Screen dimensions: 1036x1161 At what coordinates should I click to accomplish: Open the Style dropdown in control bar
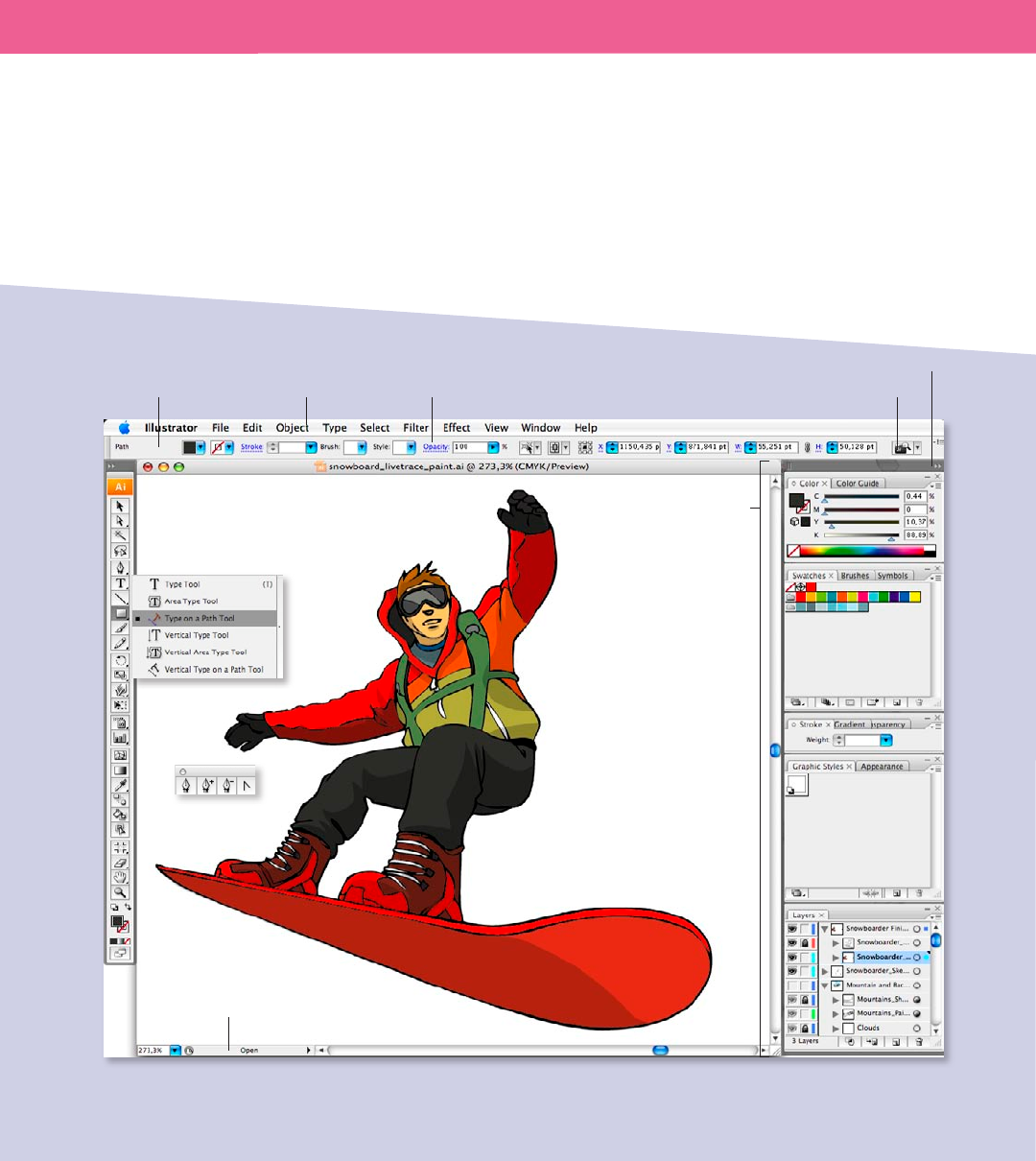coord(411,447)
